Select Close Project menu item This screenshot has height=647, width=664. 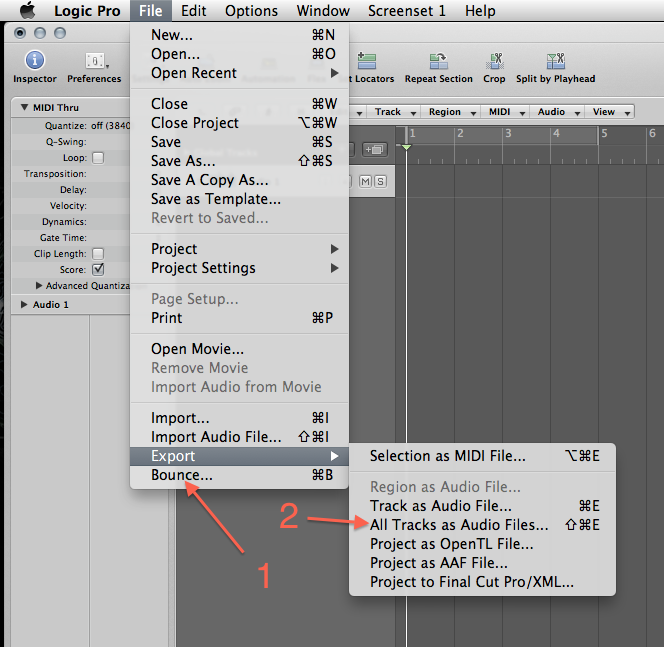pyautogui.click(x=239, y=123)
